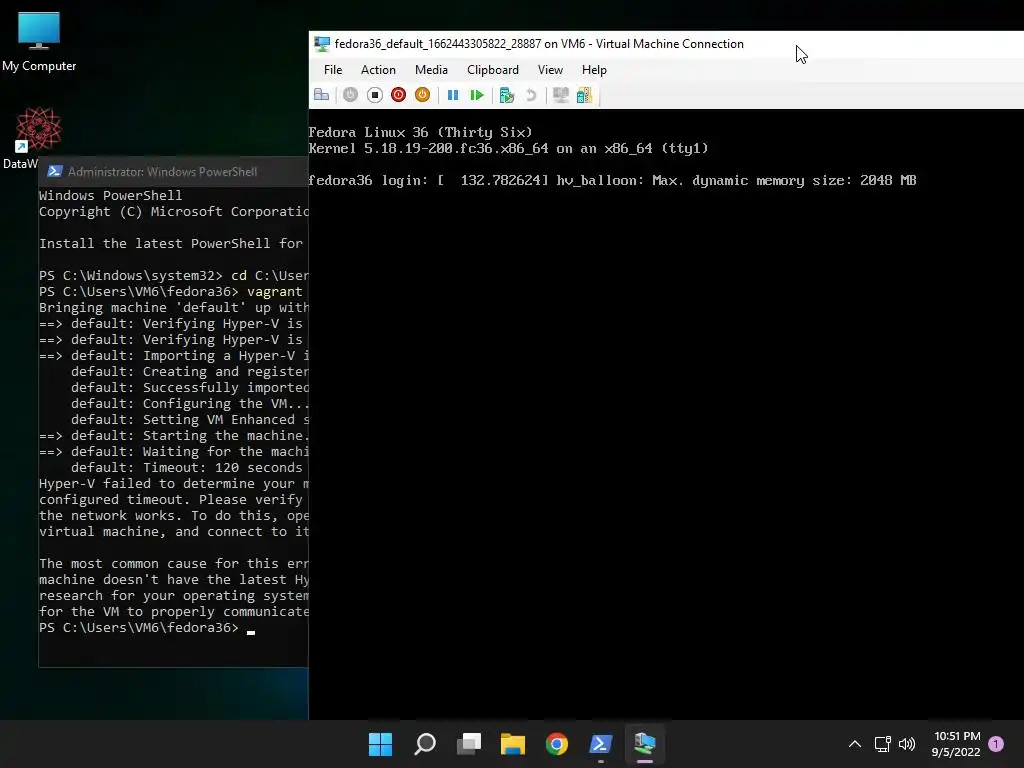
Task: Save VM state with the orange power icon
Action: 423,95
